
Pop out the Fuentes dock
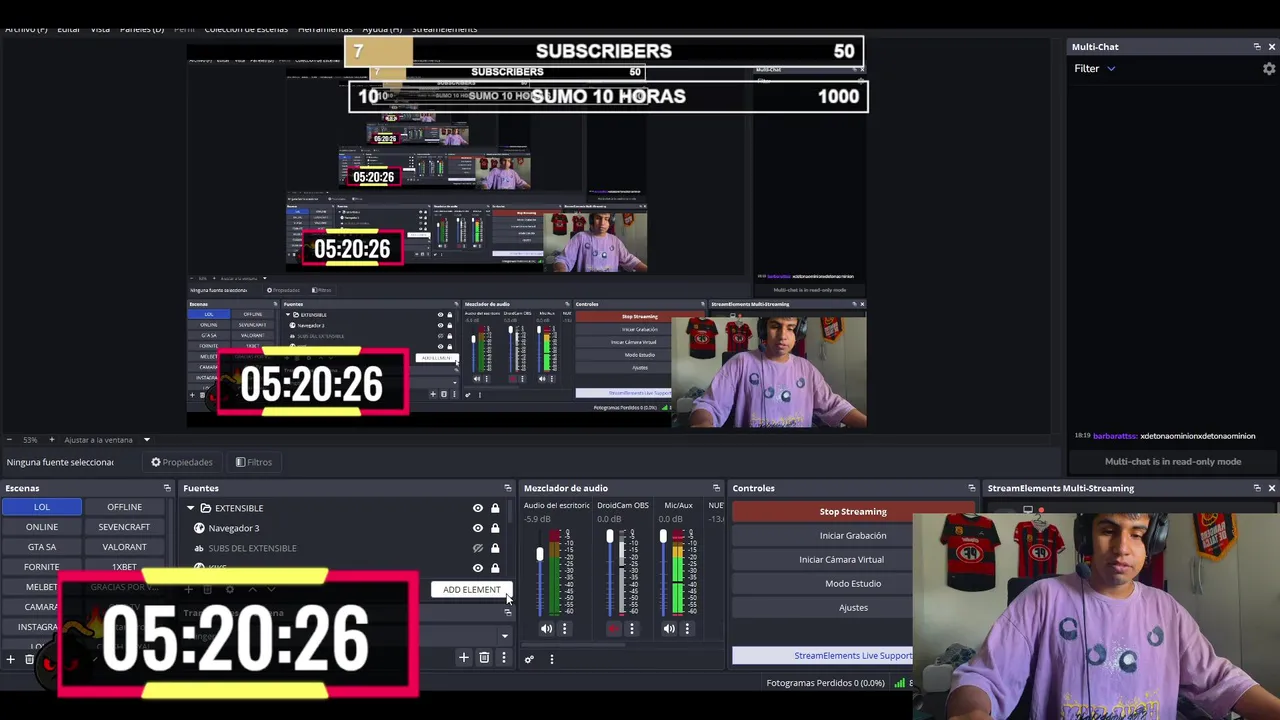[x=507, y=488]
